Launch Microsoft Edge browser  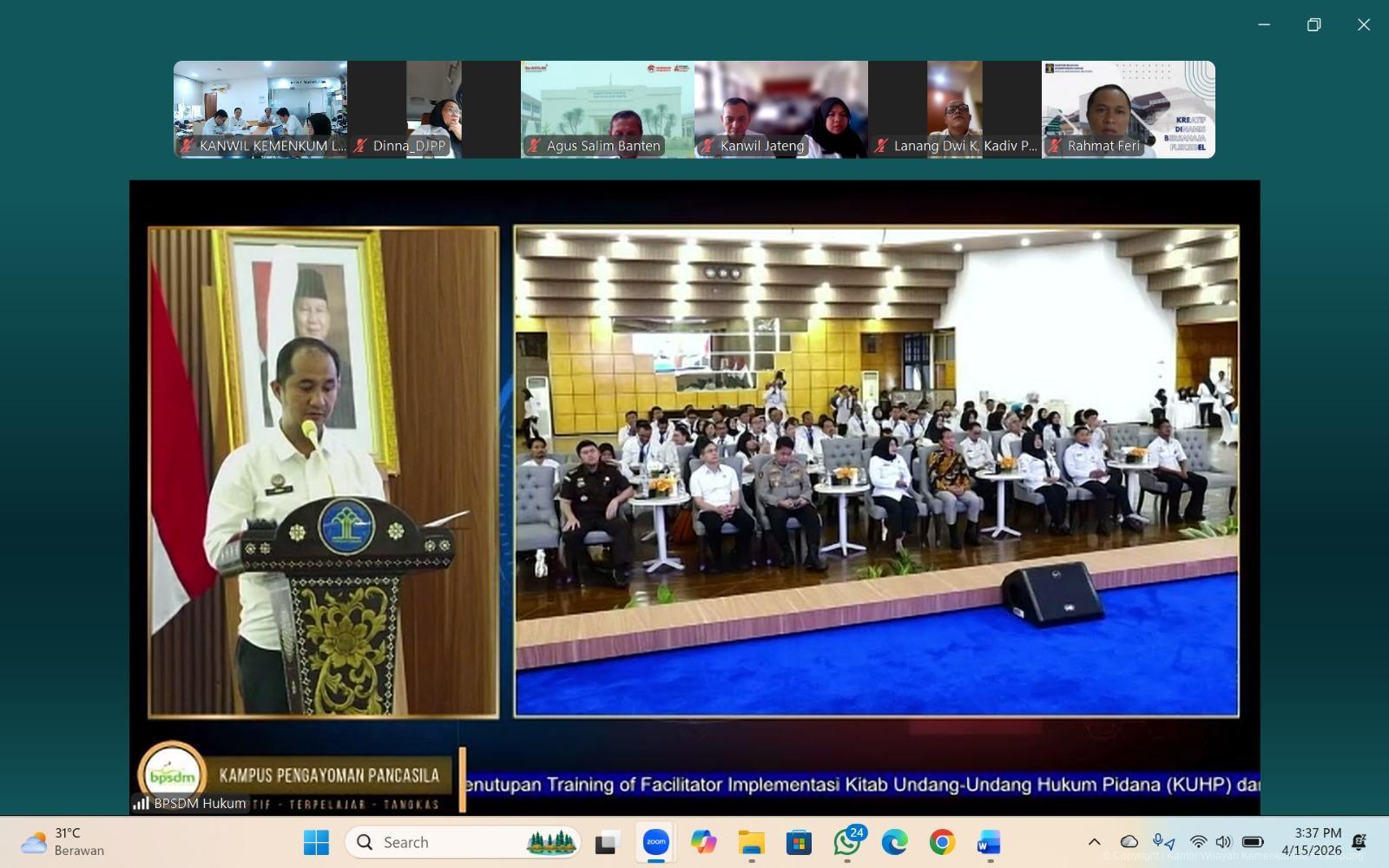pos(894,842)
